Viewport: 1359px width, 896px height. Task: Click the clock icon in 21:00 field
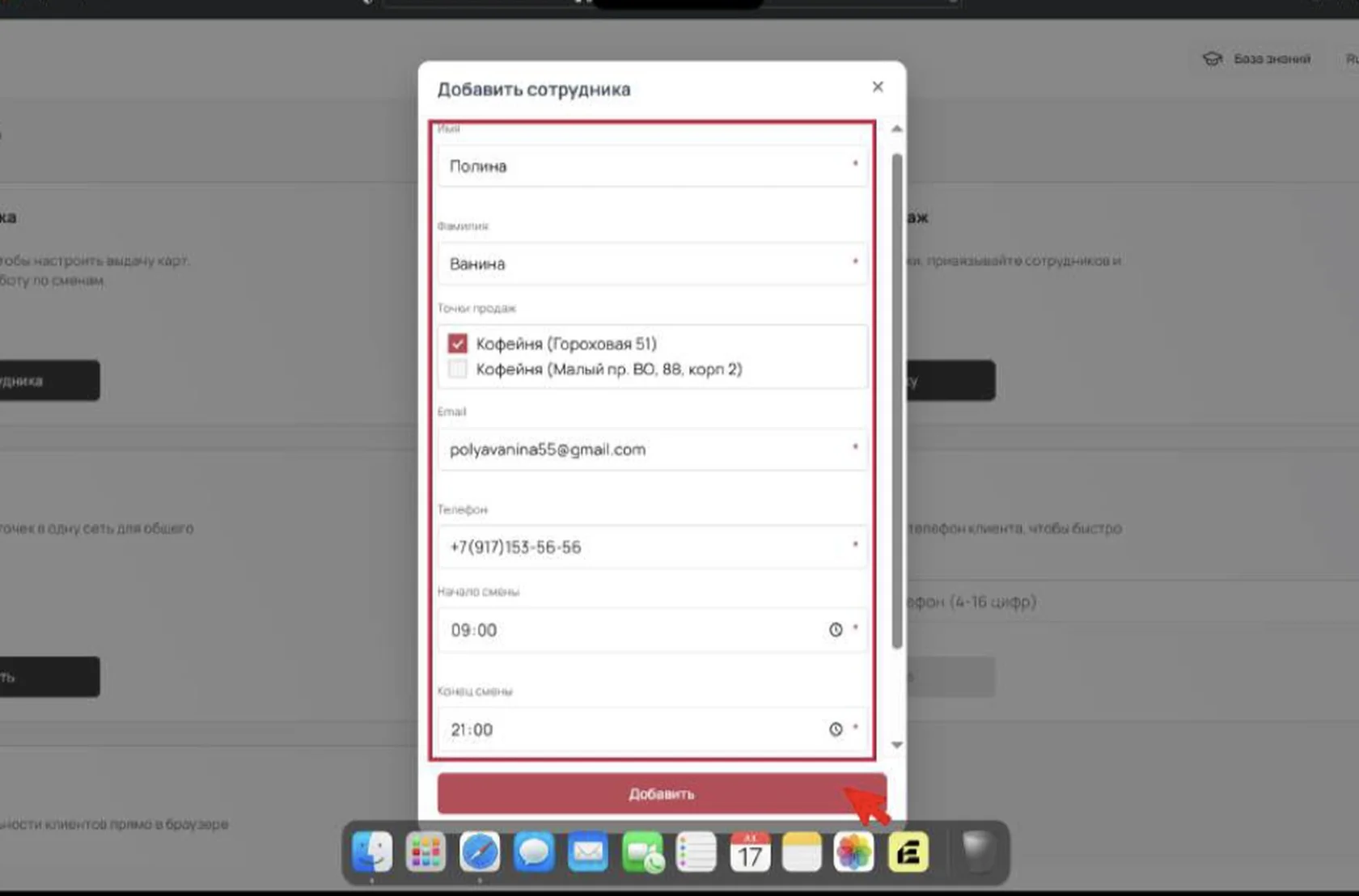pos(836,729)
